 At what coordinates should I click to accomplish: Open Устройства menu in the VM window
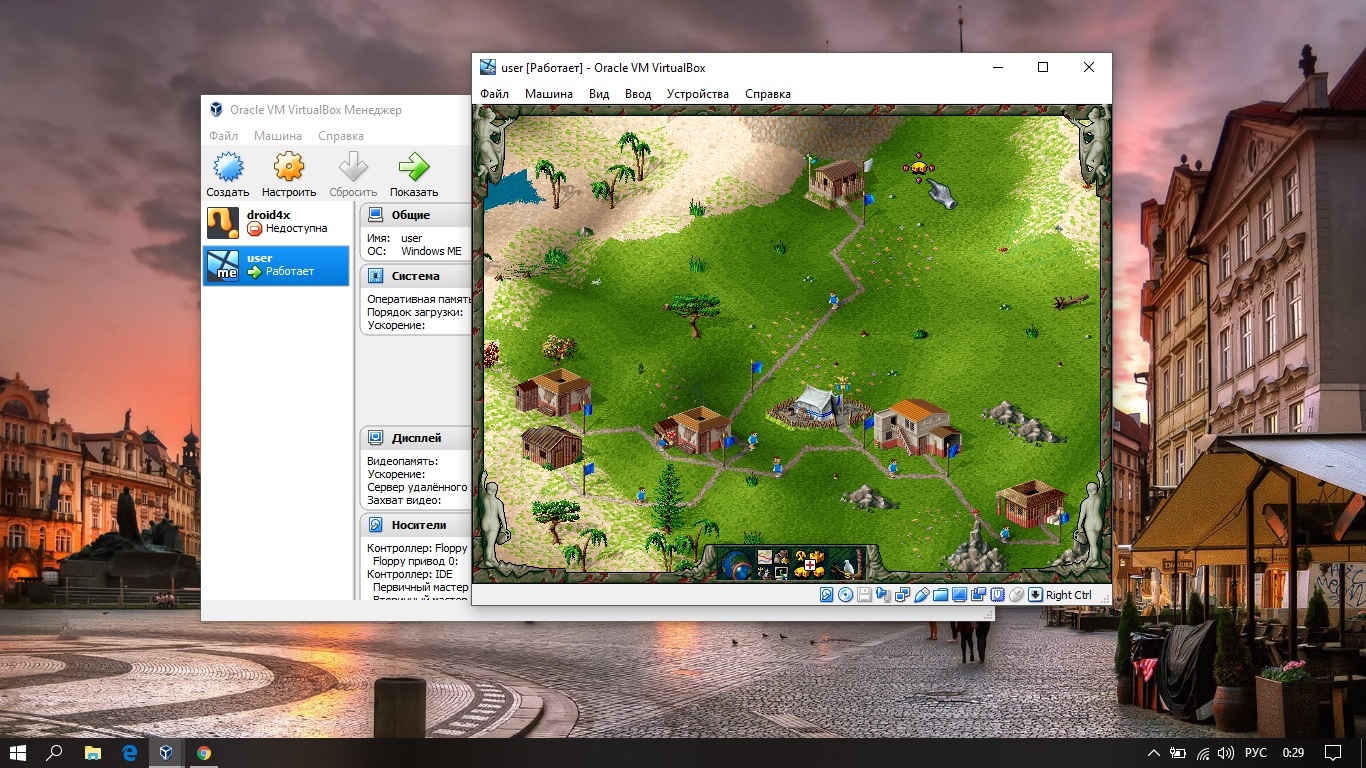698,94
